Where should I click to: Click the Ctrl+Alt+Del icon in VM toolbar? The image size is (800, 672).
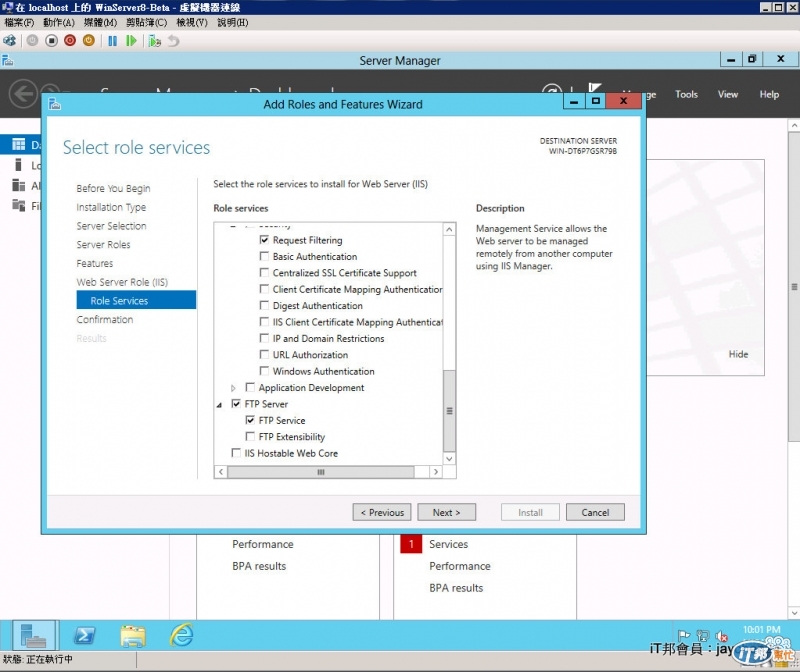[9, 40]
